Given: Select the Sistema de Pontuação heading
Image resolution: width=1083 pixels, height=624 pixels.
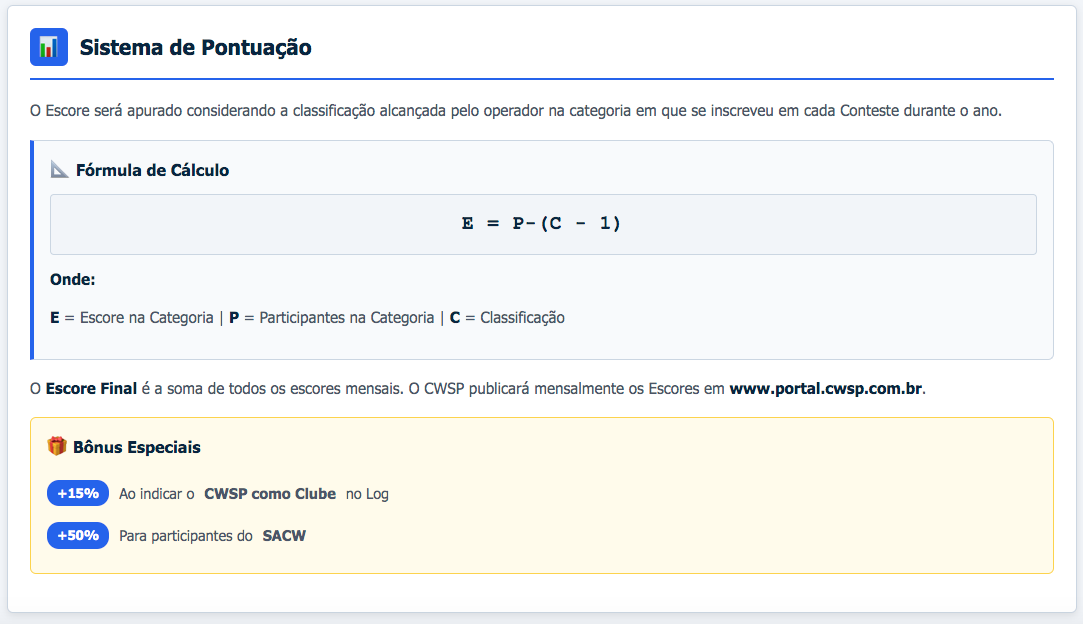Looking at the screenshot, I should [x=195, y=47].
